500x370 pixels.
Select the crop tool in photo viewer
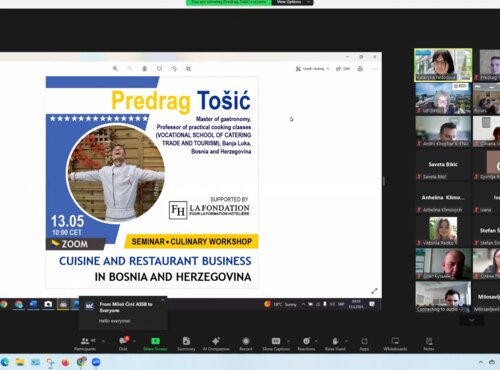(x=188, y=69)
